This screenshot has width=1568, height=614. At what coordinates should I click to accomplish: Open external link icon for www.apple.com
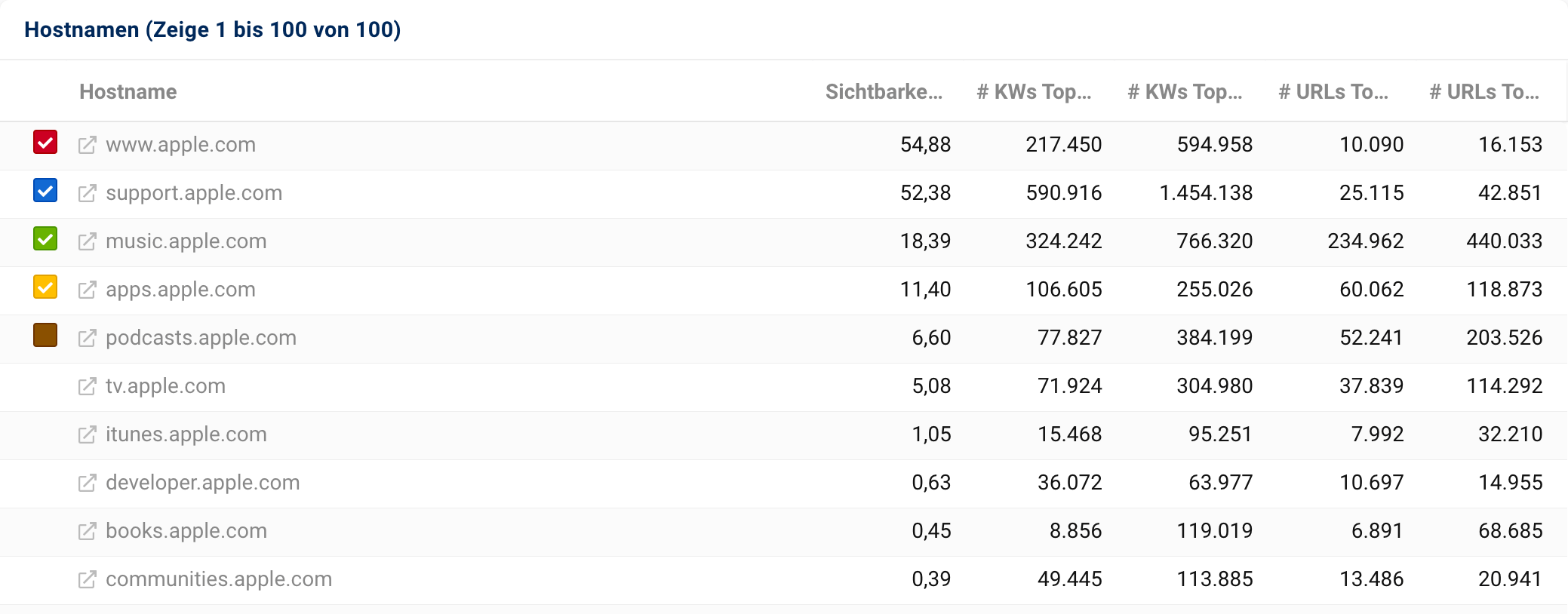click(x=88, y=145)
